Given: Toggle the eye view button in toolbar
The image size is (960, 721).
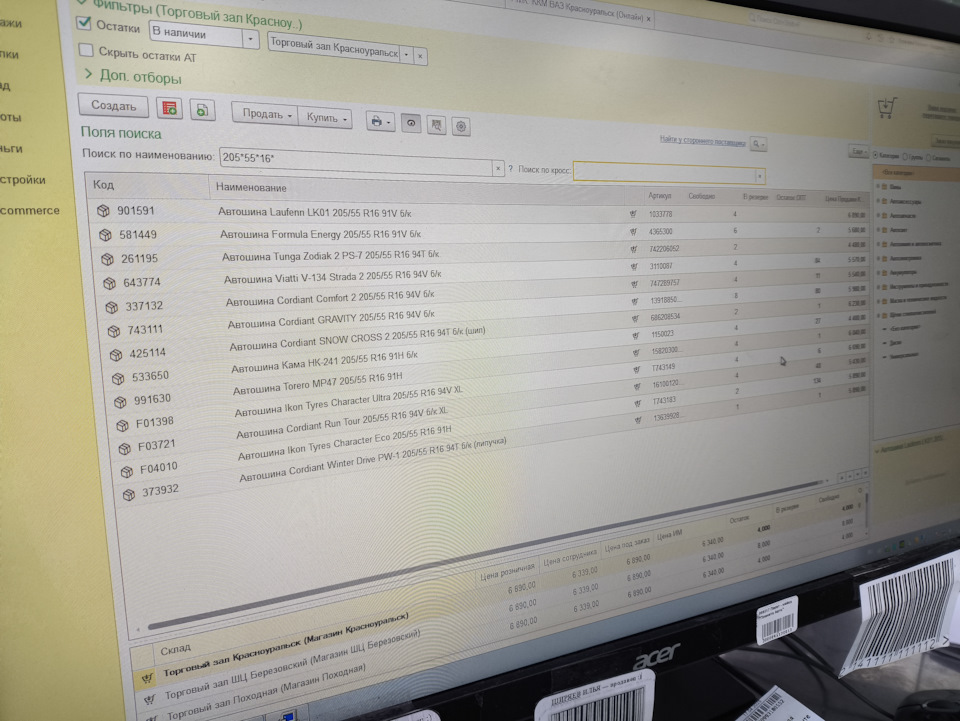Looking at the screenshot, I should [x=411, y=123].
